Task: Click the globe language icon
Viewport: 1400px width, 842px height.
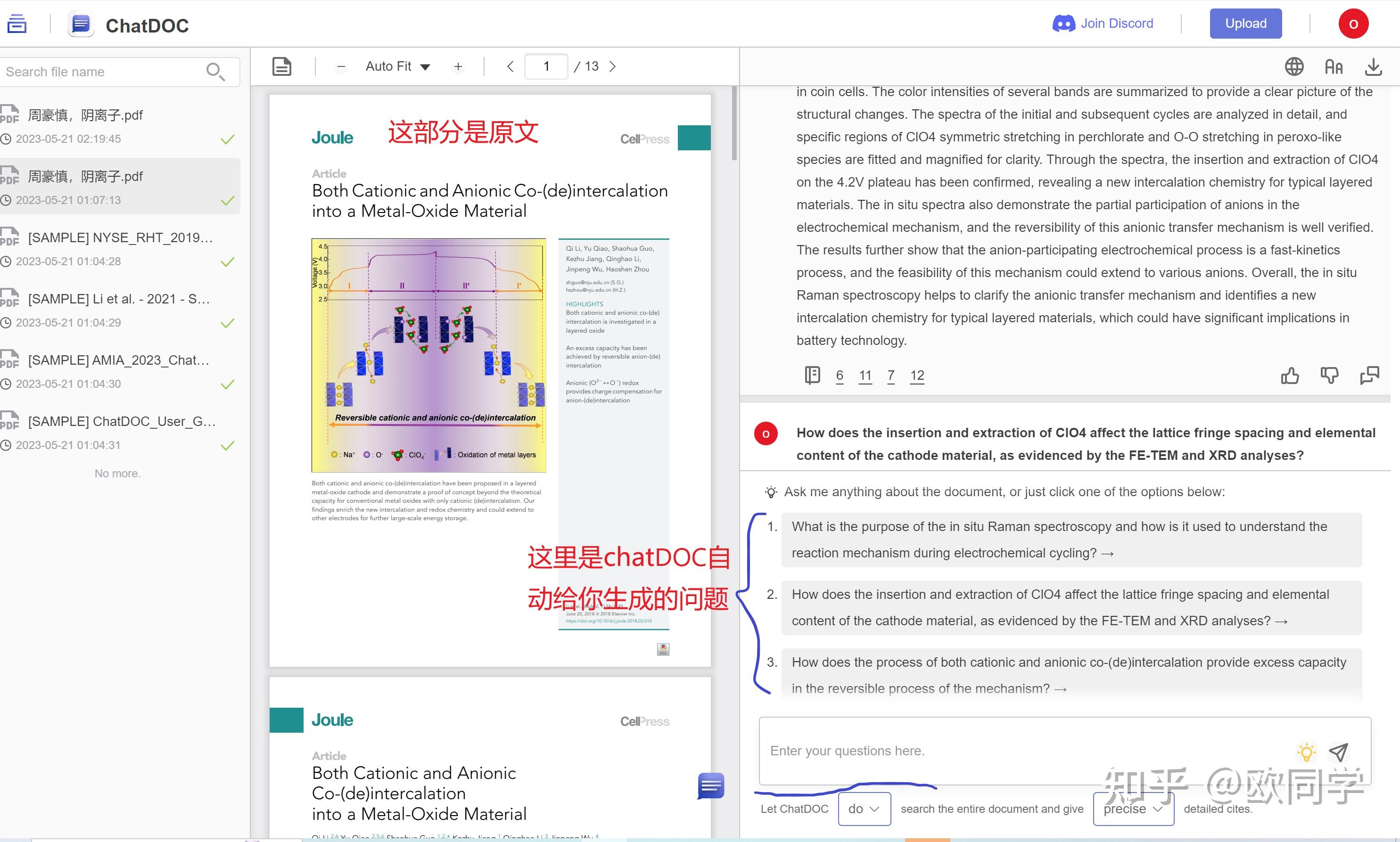Action: (1293, 67)
